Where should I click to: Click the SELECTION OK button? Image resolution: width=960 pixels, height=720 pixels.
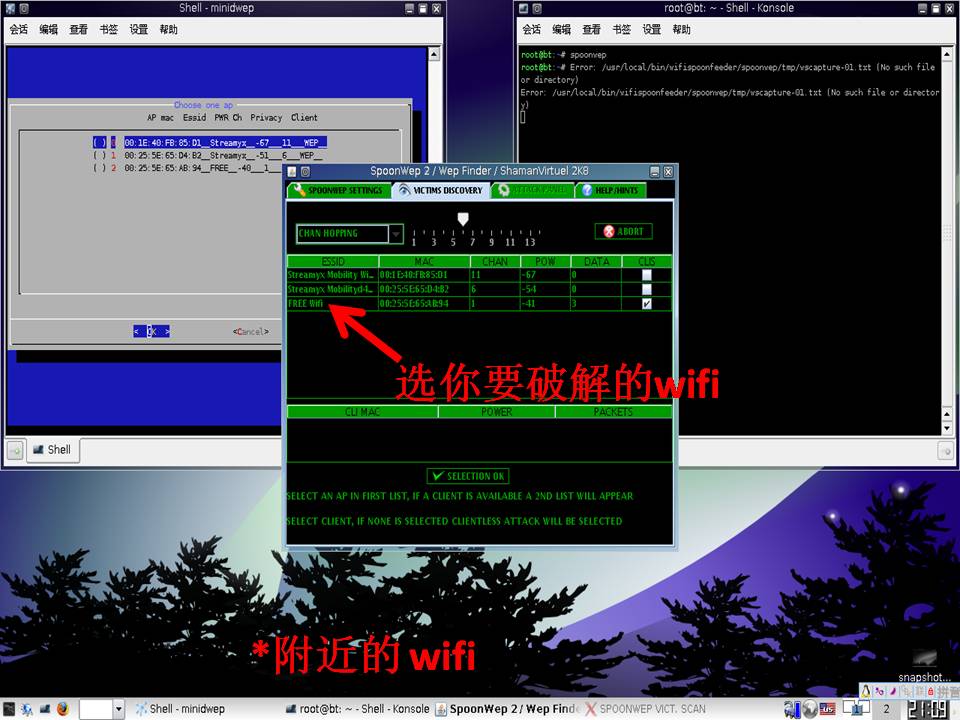[468, 476]
